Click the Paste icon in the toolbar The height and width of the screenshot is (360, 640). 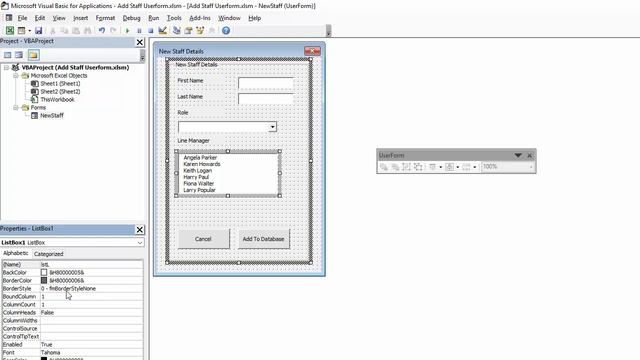click(76, 31)
